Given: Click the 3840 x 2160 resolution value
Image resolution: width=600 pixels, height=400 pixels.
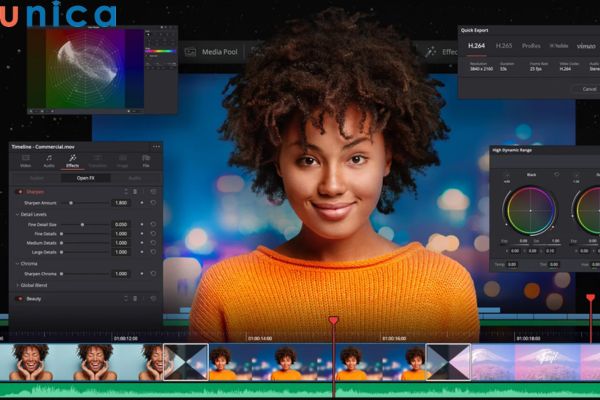Looking at the screenshot, I should (x=481, y=69).
